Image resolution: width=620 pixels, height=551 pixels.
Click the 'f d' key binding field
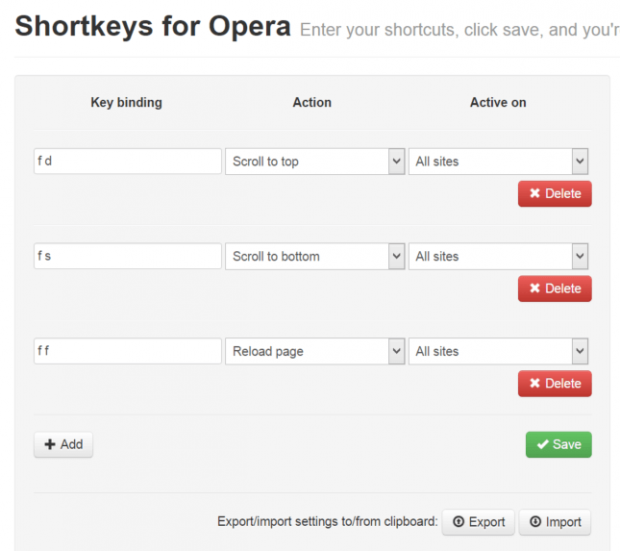coord(127,162)
